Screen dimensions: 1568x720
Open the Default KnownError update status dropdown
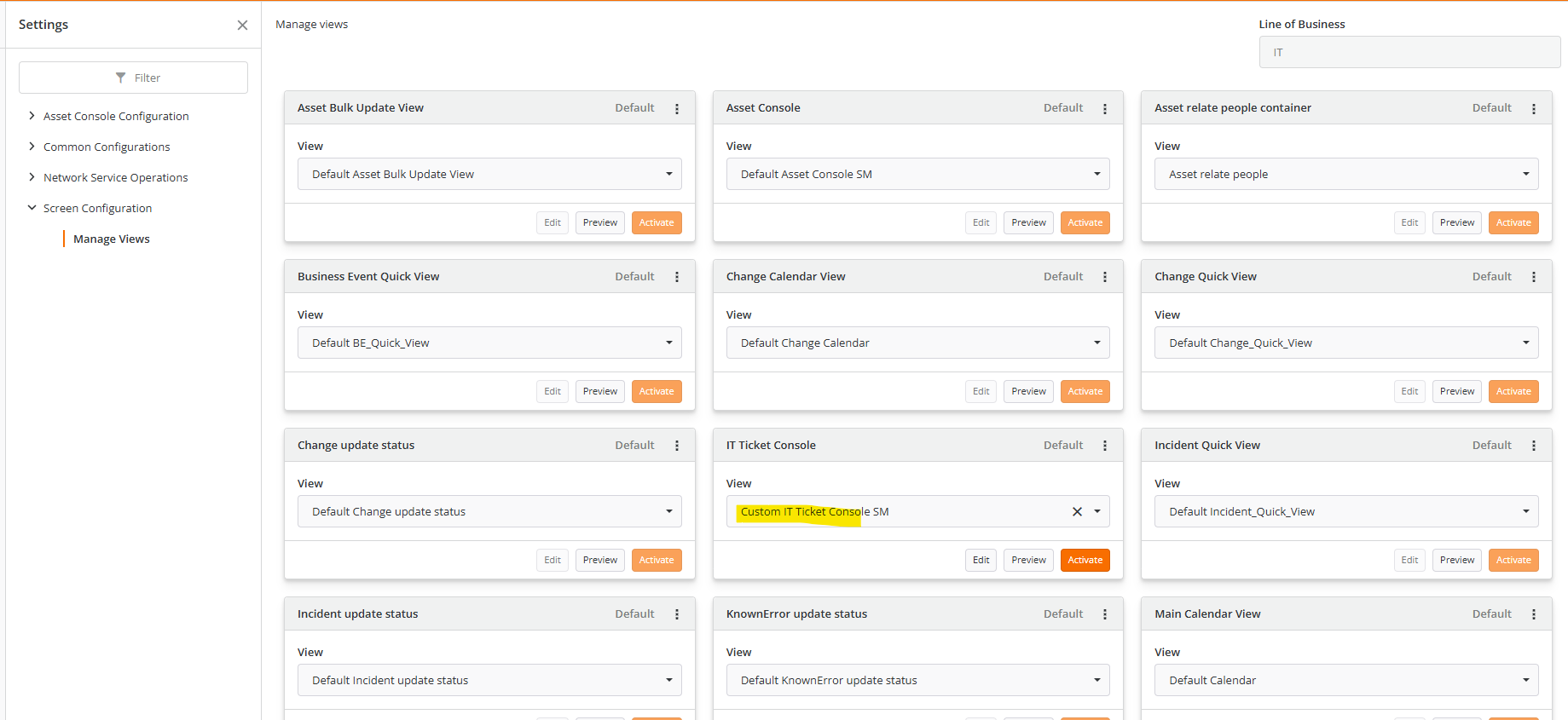pos(917,680)
